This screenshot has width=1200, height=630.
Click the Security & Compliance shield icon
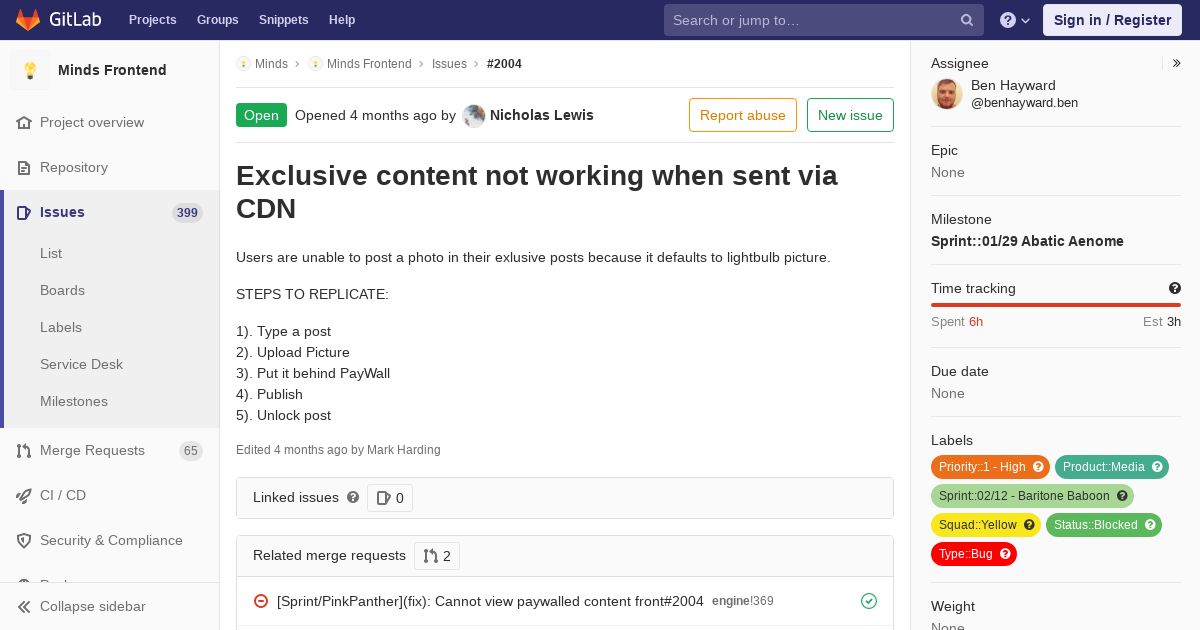(x=24, y=541)
